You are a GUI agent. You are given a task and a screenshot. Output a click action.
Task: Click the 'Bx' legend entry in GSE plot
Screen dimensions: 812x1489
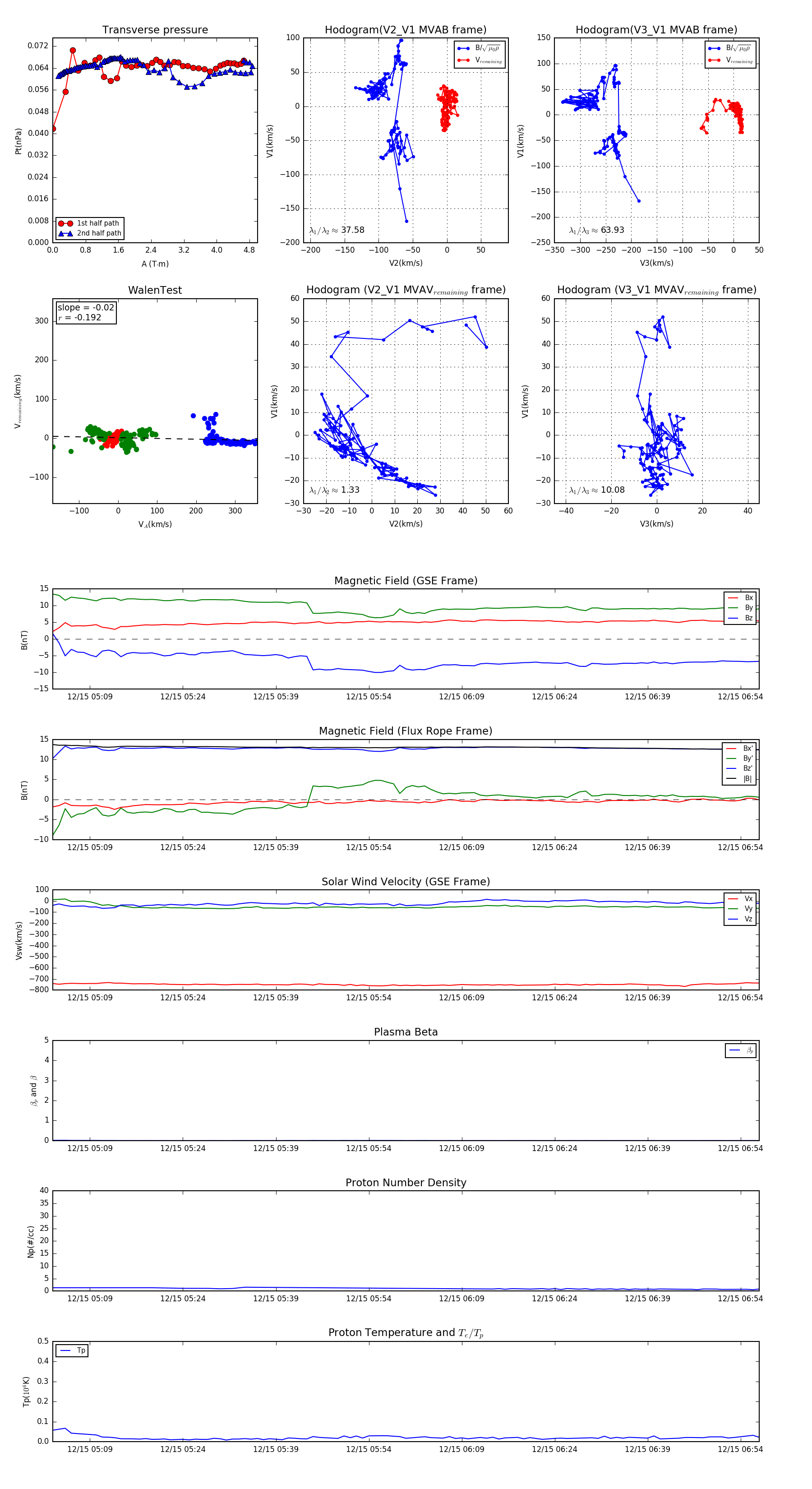tap(740, 598)
